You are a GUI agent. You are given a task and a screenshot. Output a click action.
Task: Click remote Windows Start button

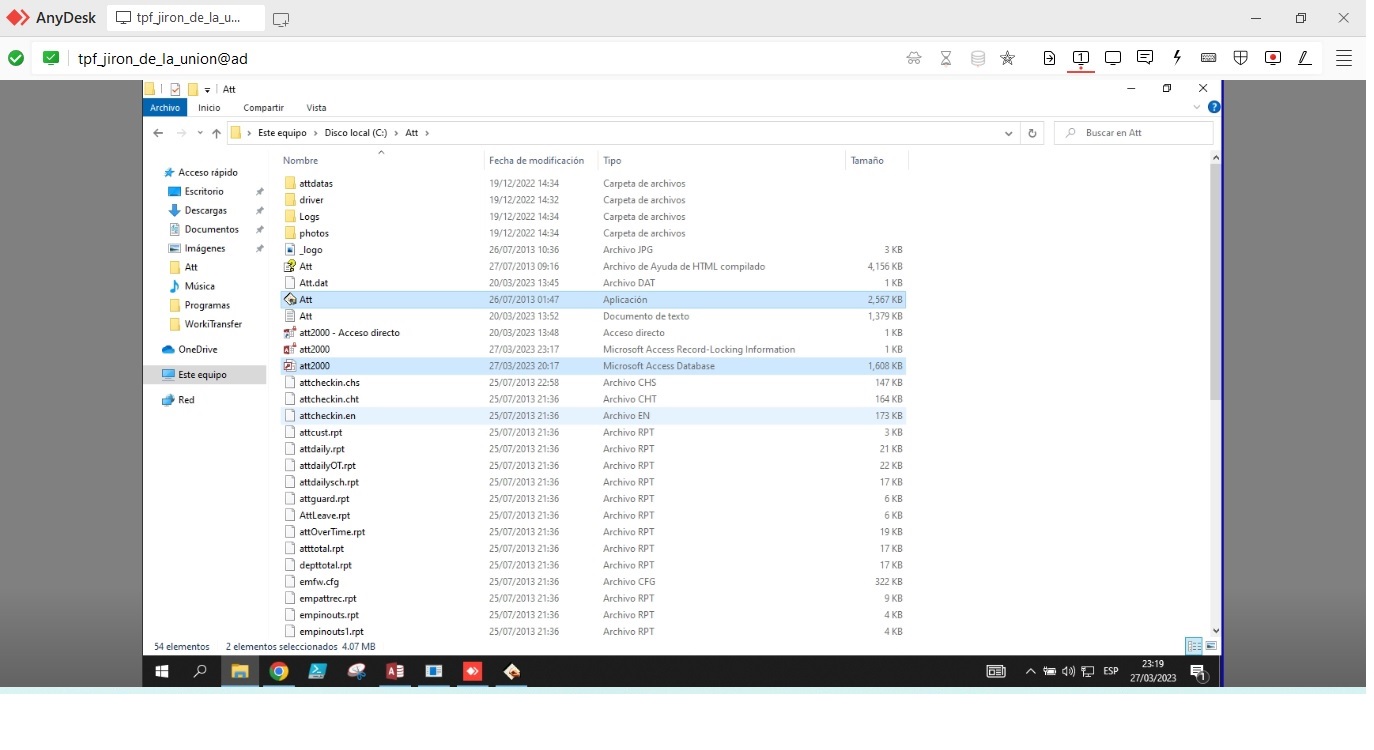[161, 672]
